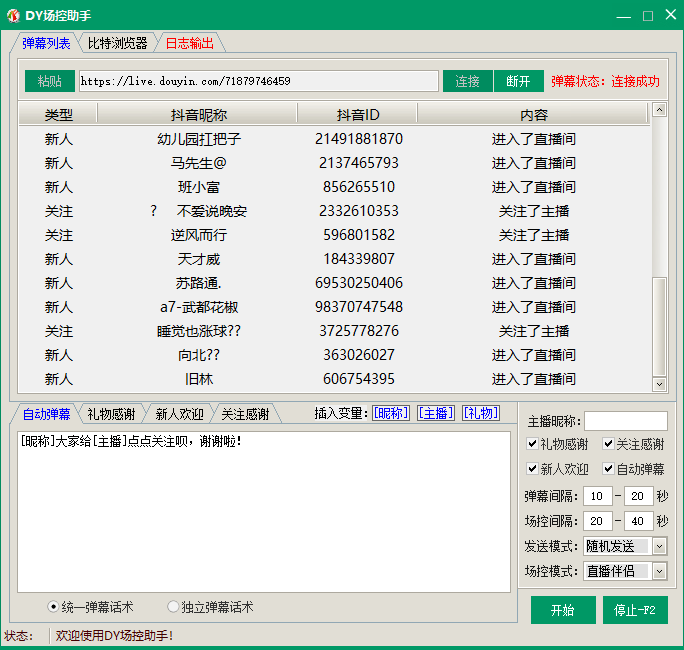This screenshot has width=684, height=650.
Task: Select the row for 睡觉也涨球??
Action: coord(335,331)
